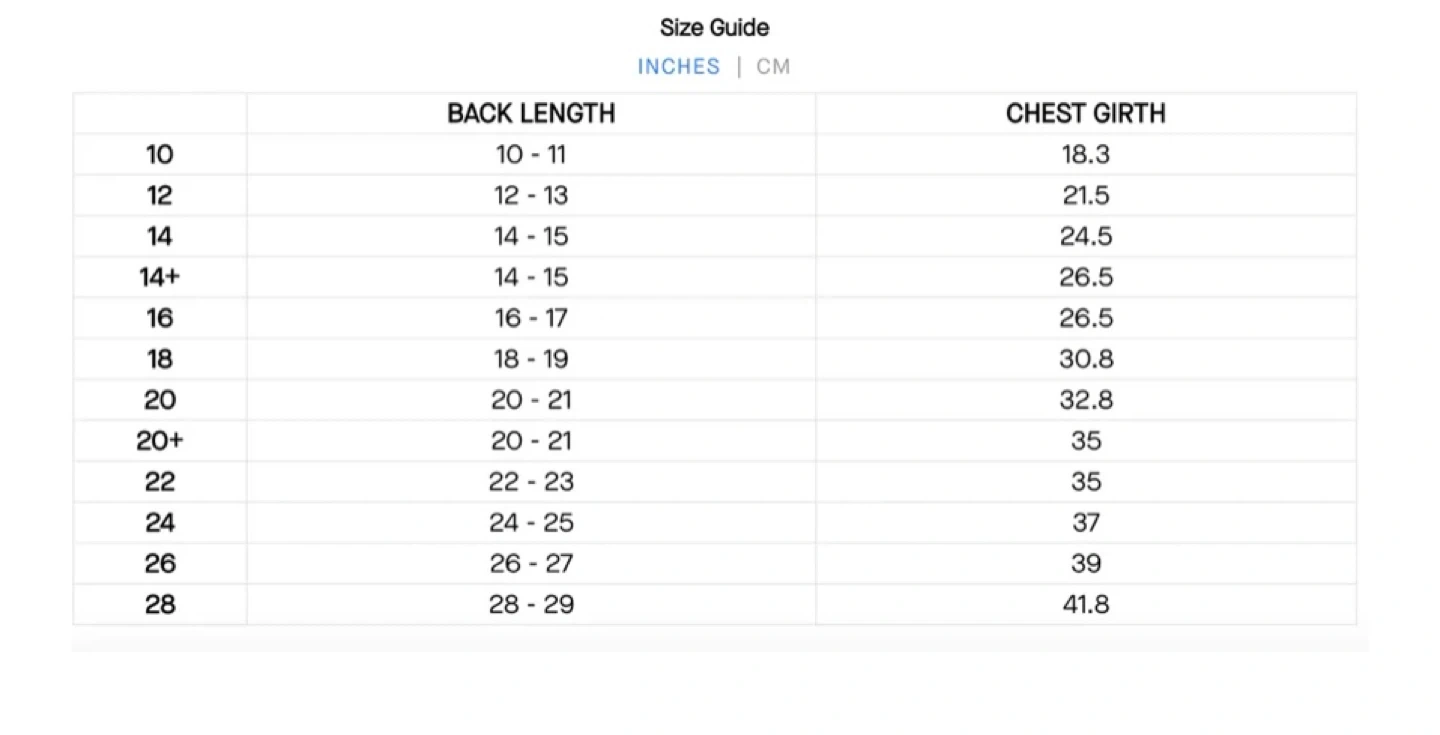Click the 10 - 11 back length cell

[x=531, y=155]
